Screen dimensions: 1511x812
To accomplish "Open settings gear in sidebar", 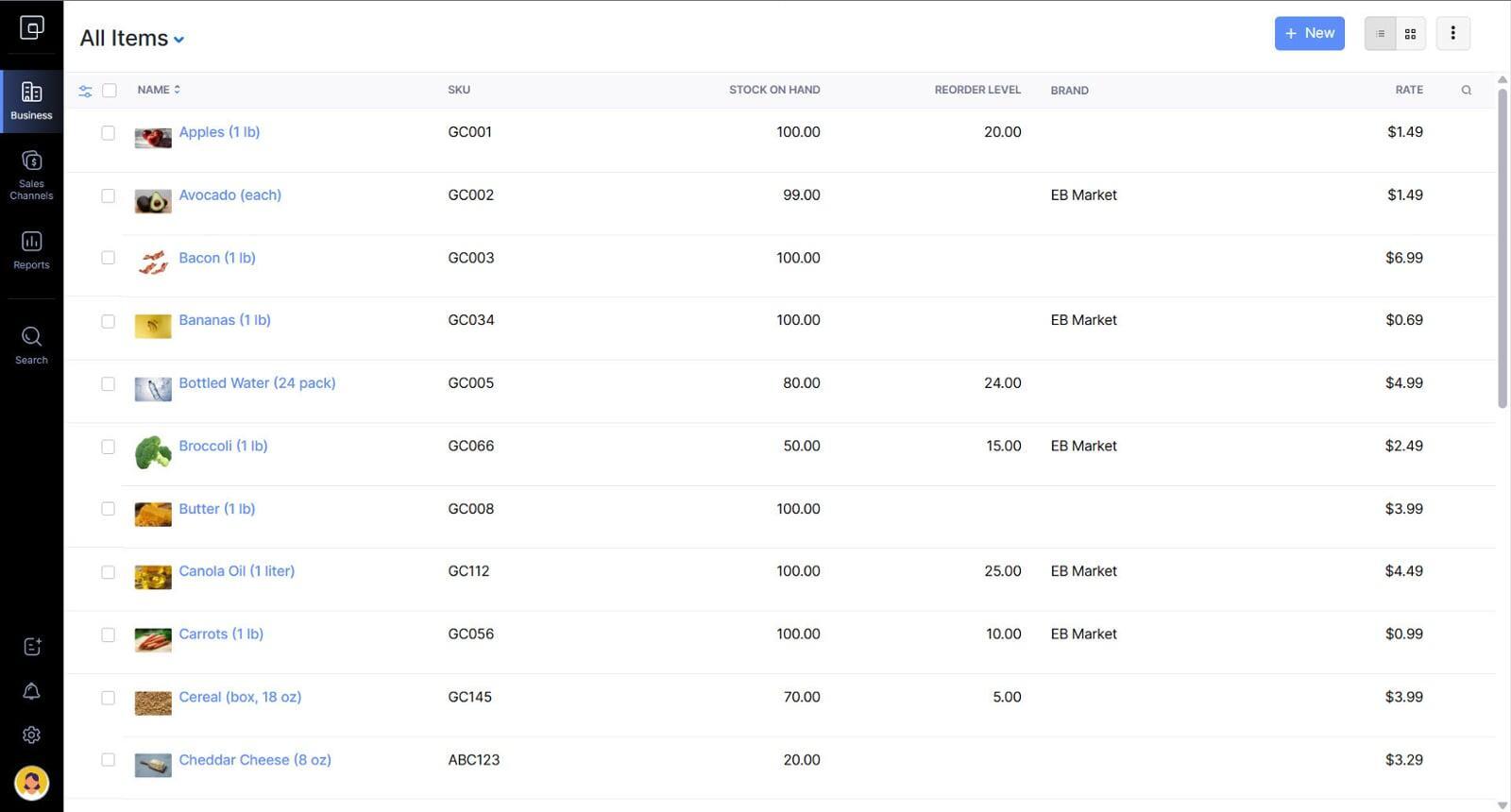I will [x=31, y=735].
